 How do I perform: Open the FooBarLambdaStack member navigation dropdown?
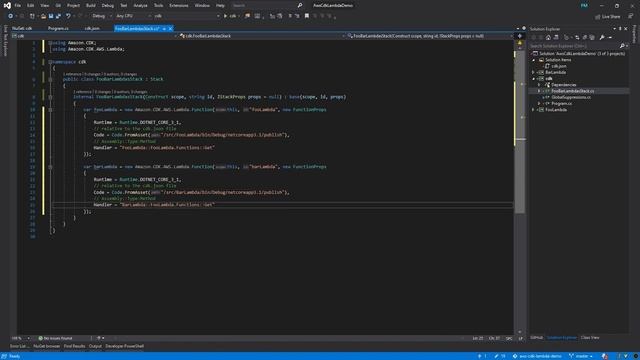[x=430, y=36]
